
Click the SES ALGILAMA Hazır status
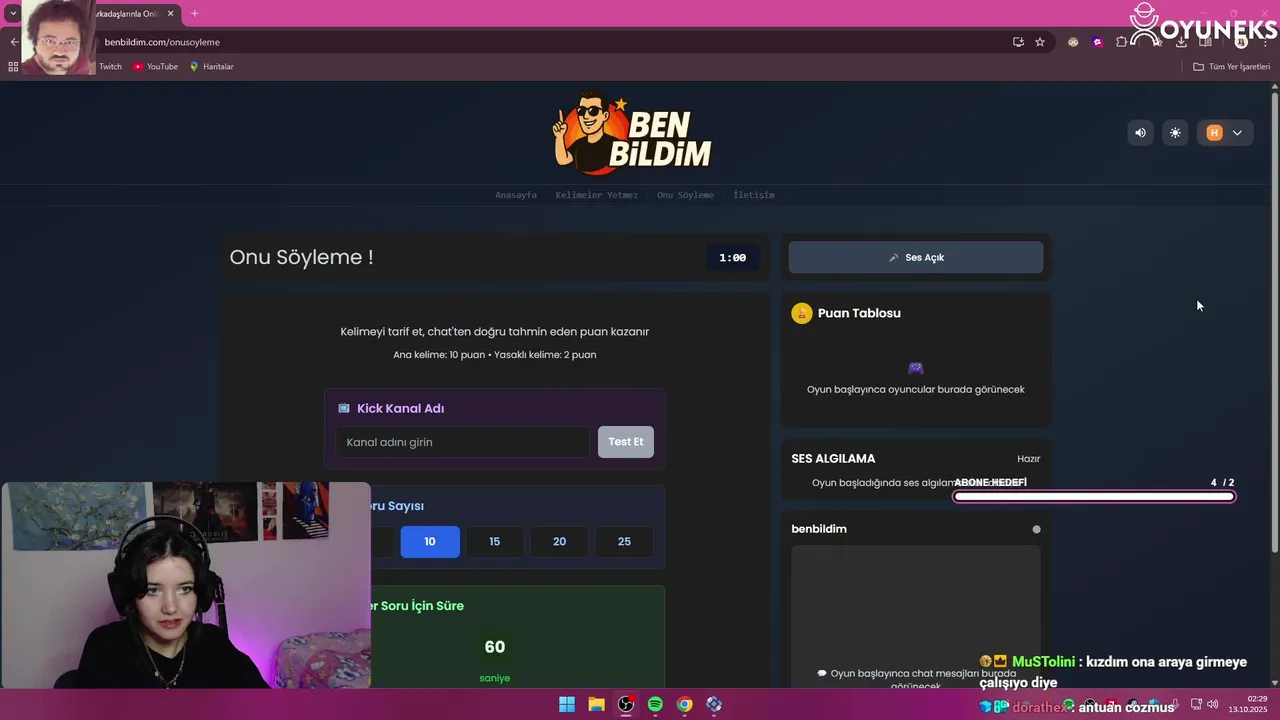click(1028, 459)
